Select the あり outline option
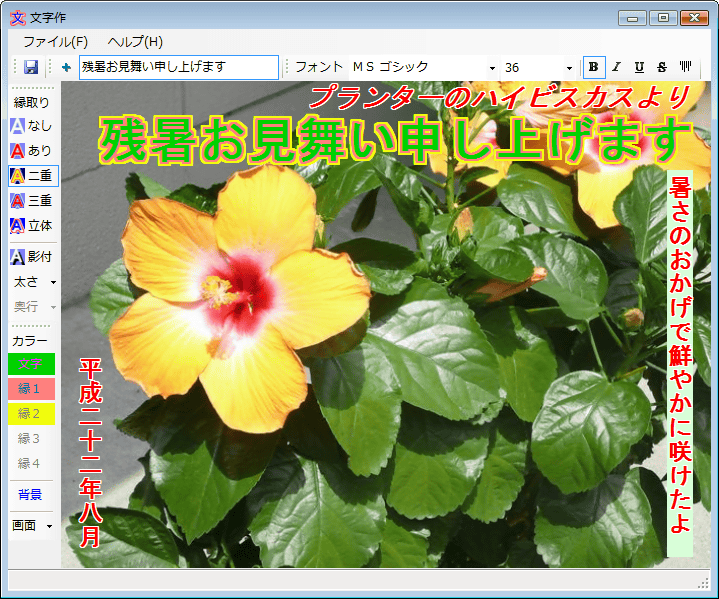Viewport: 719px width, 599px height. (x=32, y=150)
